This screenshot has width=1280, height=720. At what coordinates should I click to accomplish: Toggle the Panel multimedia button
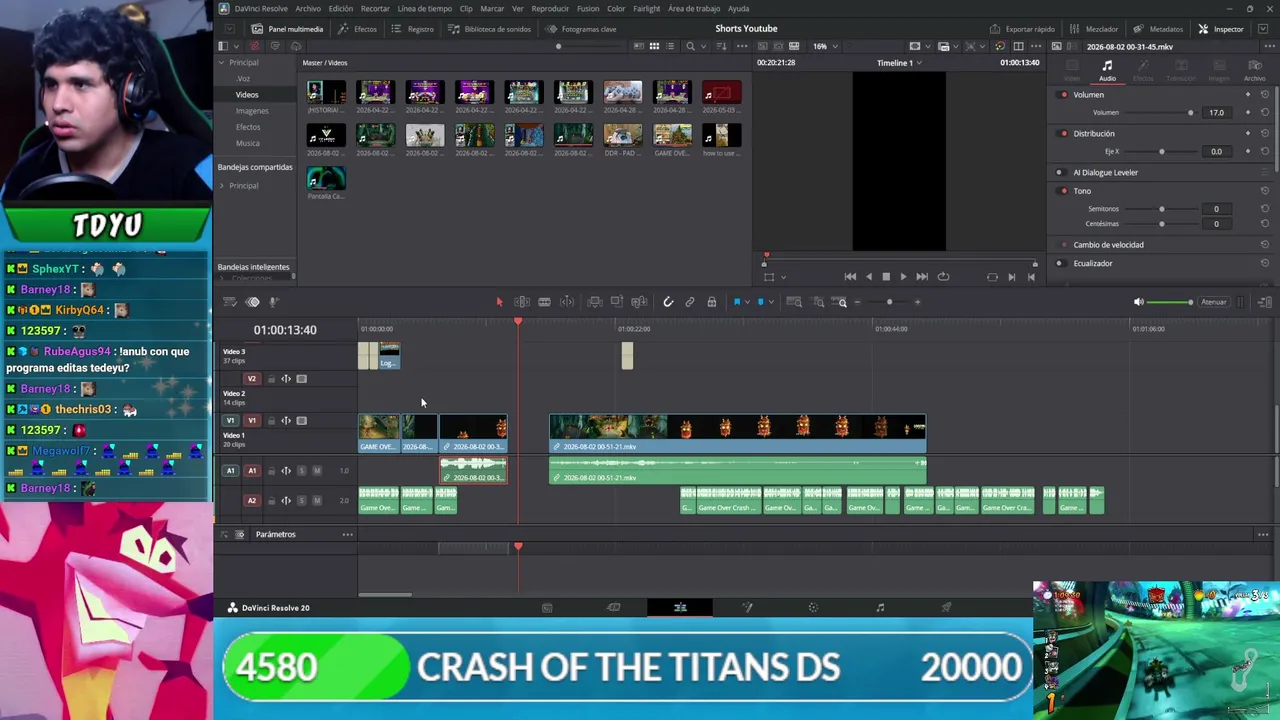pos(288,29)
